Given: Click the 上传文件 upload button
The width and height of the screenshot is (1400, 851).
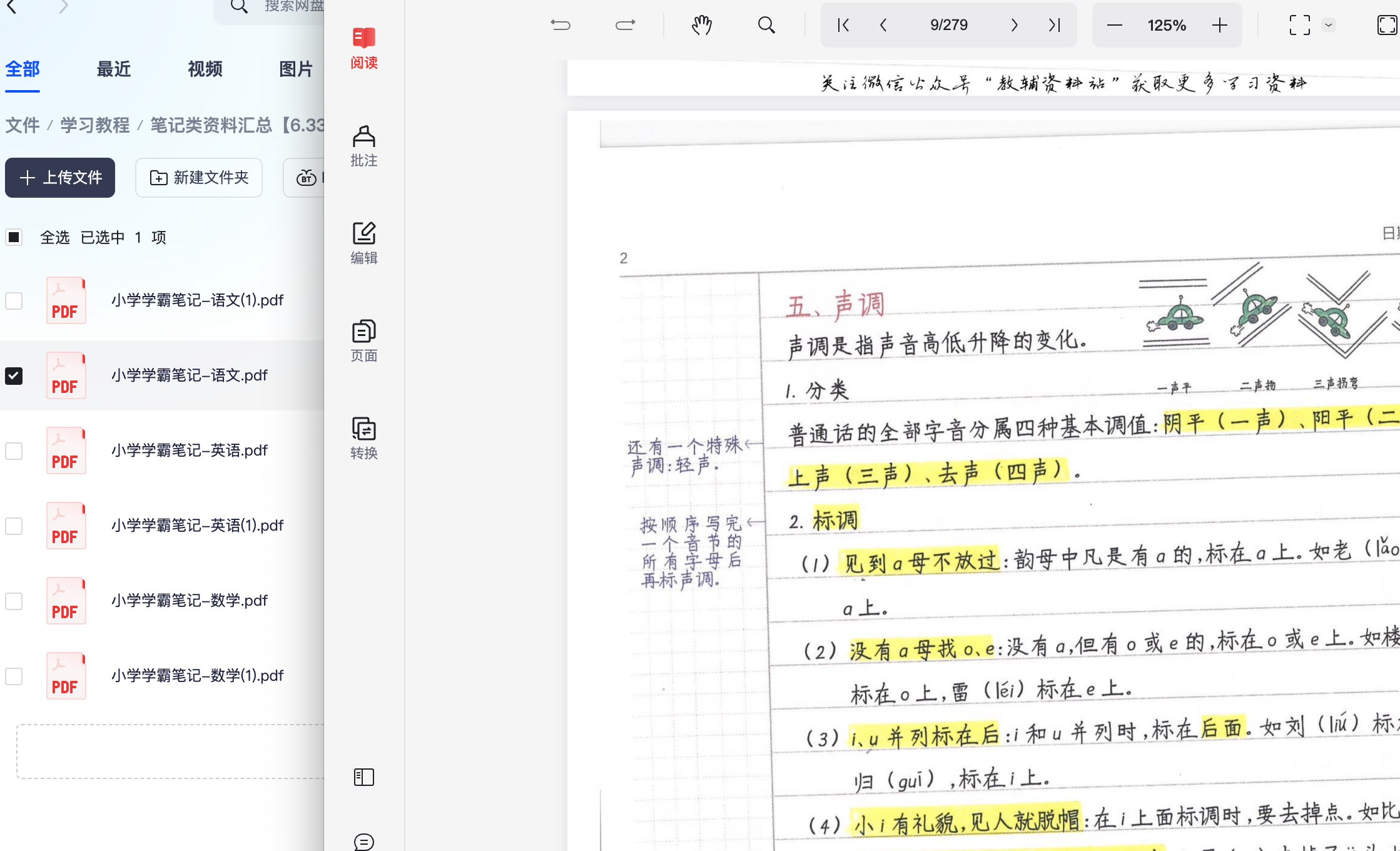Looking at the screenshot, I should [60, 178].
